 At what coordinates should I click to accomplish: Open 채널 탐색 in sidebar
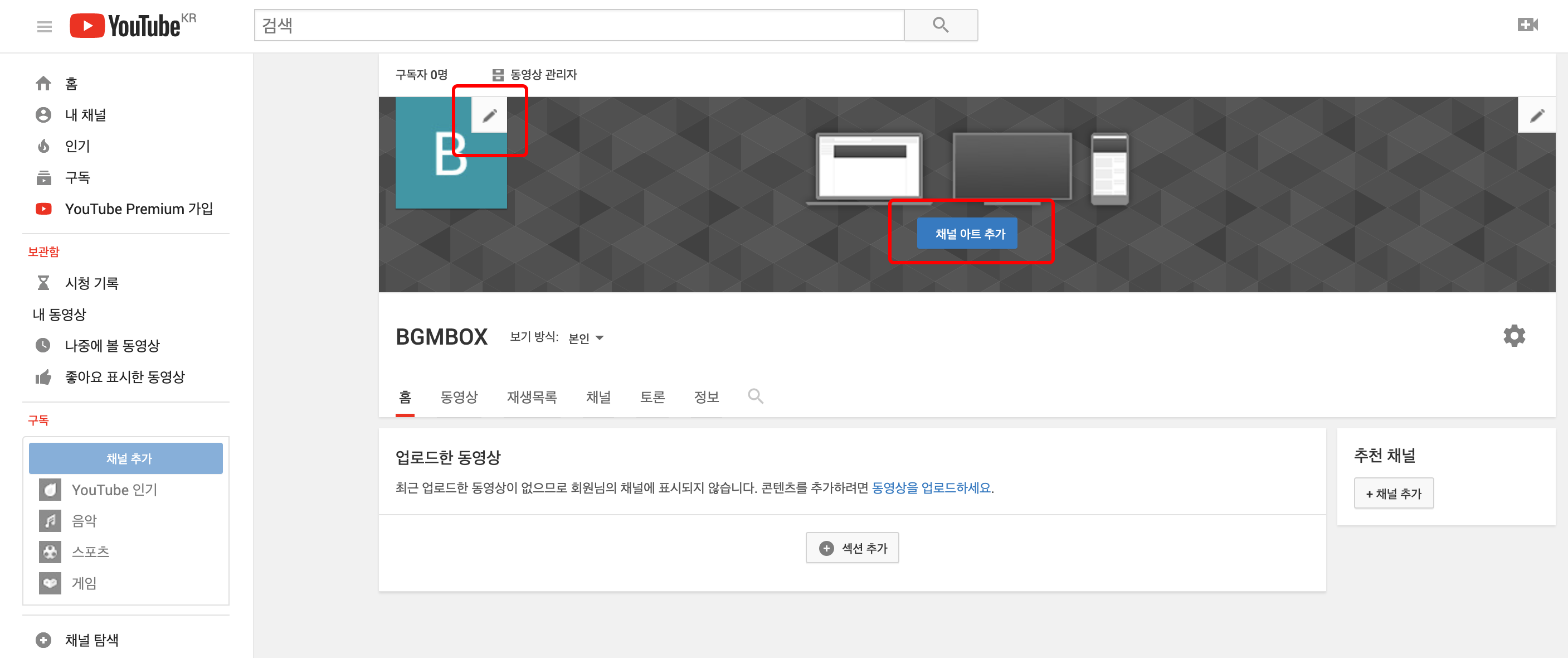coord(92,640)
